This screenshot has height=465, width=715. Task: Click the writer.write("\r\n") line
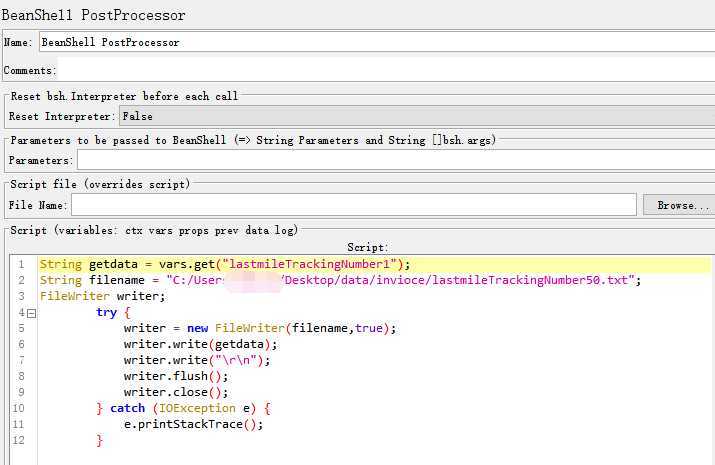tap(197, 360)
